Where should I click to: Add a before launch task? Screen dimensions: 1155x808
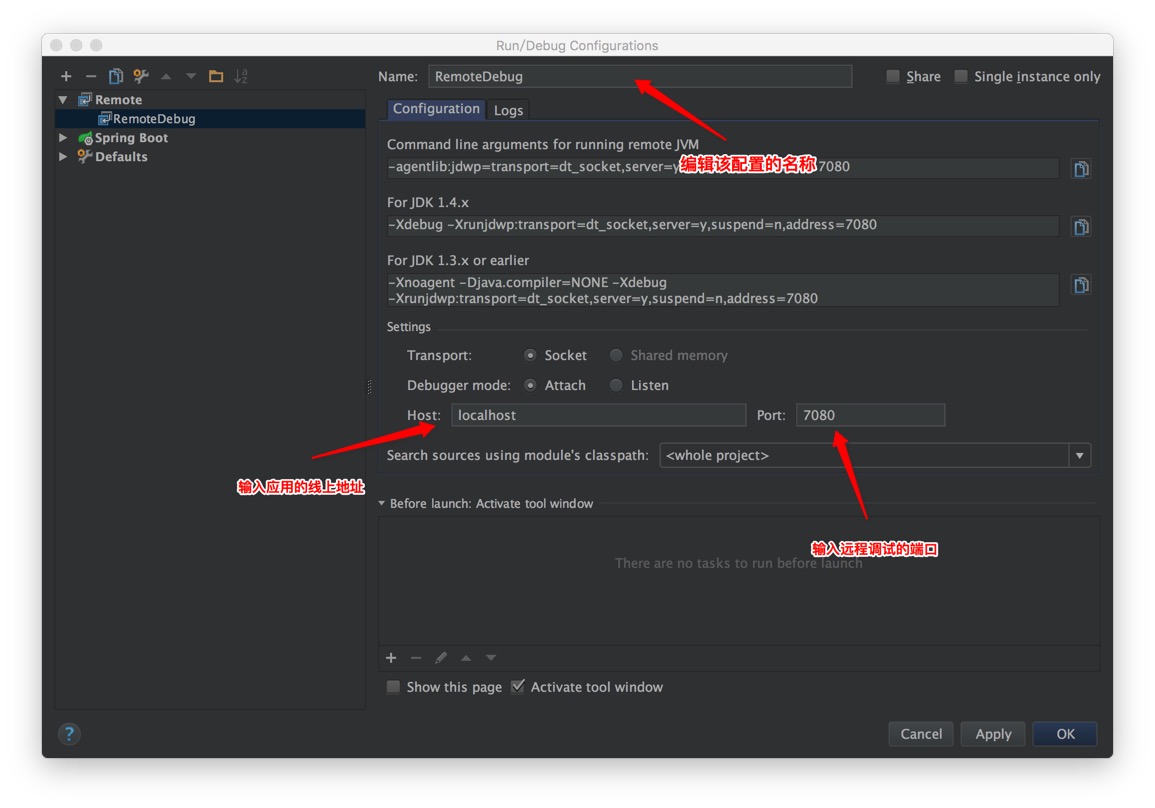[391, 658]
